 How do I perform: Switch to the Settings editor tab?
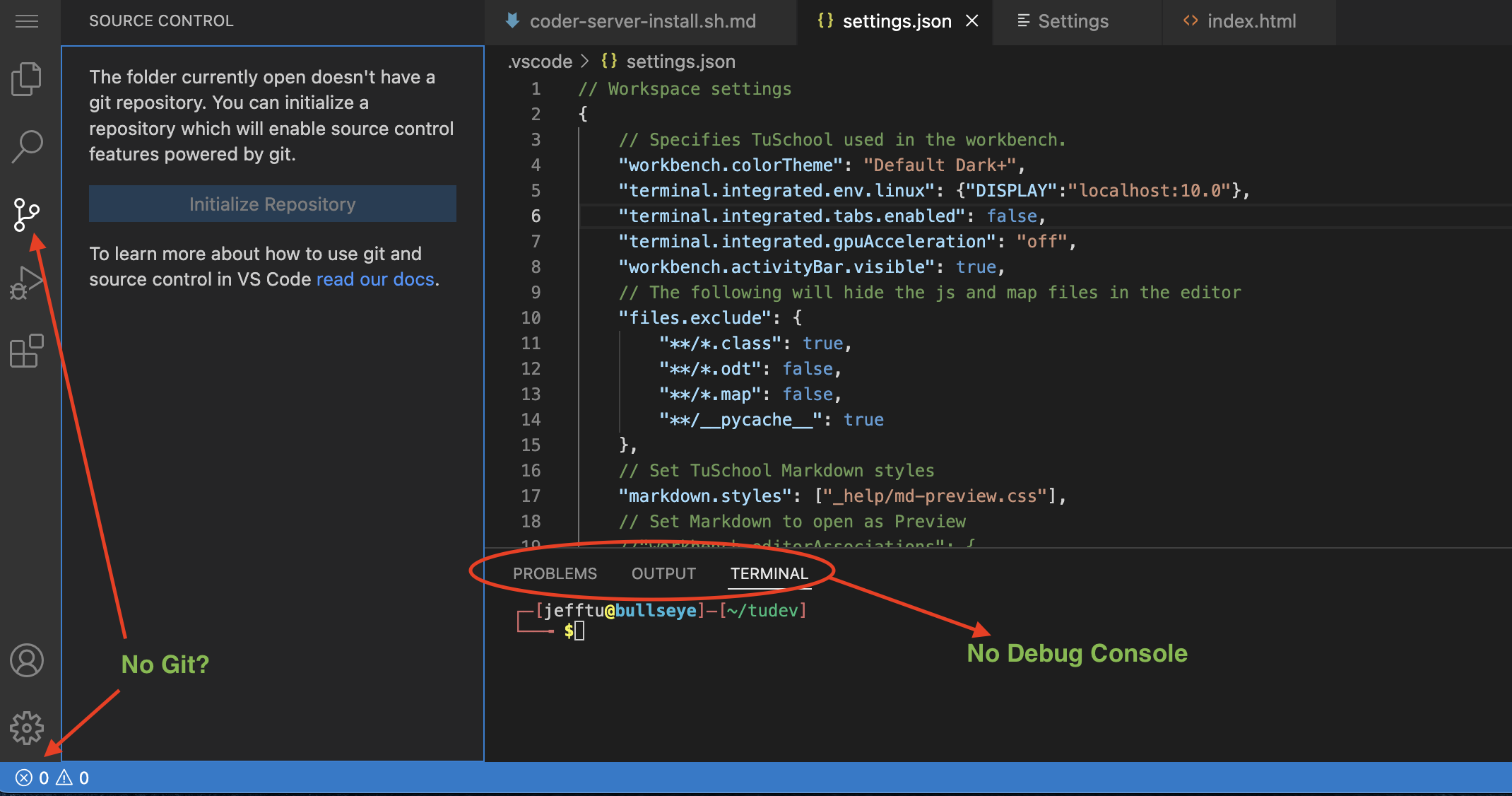tap(1063, 21)
